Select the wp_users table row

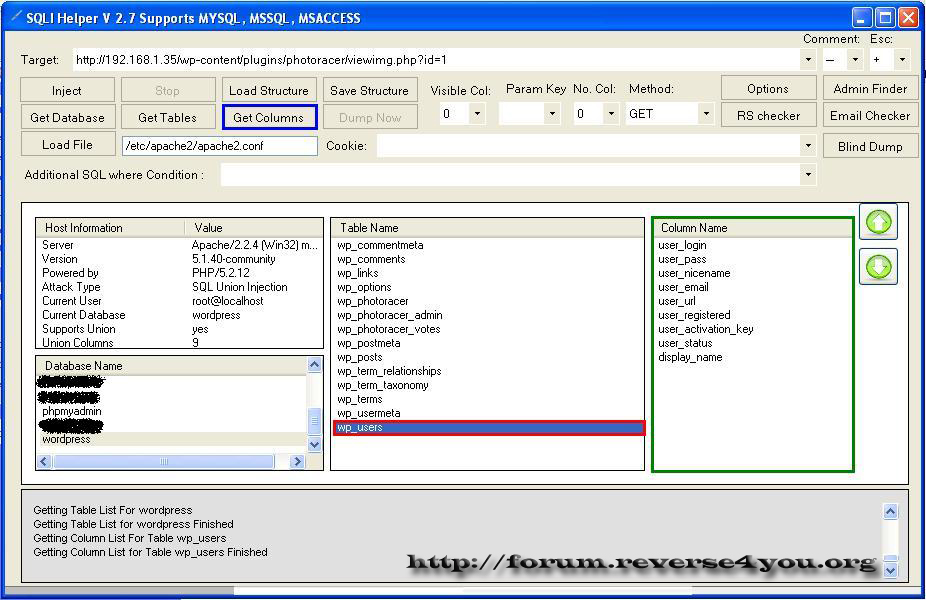(488, 428)
